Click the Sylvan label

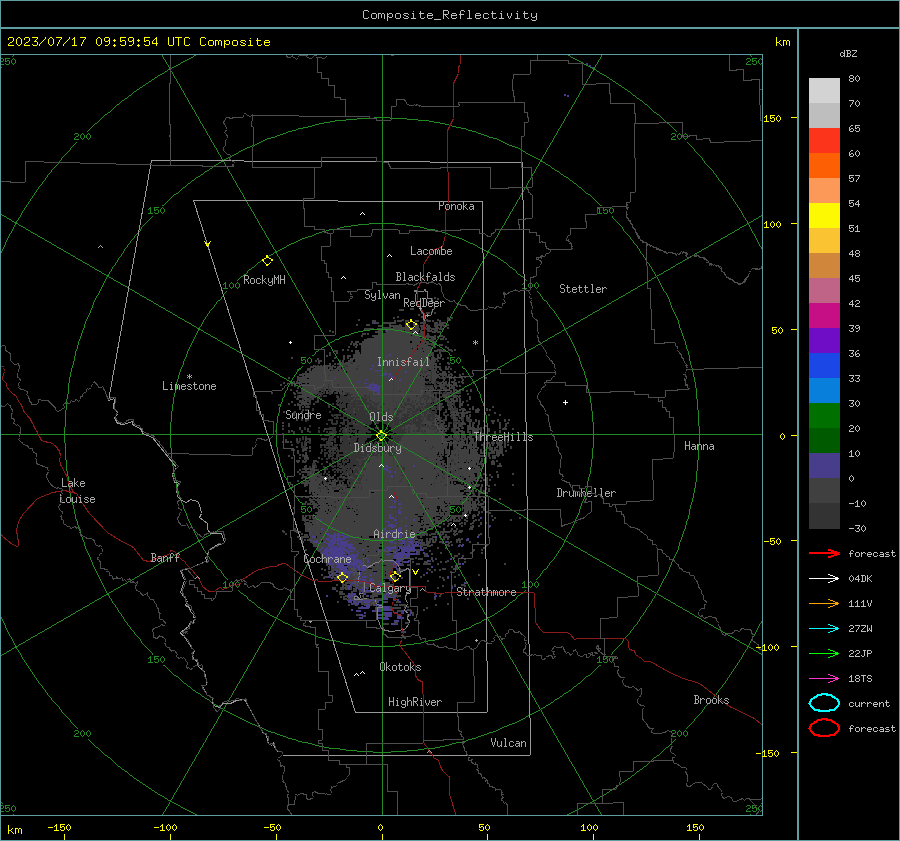coord(382,295)
